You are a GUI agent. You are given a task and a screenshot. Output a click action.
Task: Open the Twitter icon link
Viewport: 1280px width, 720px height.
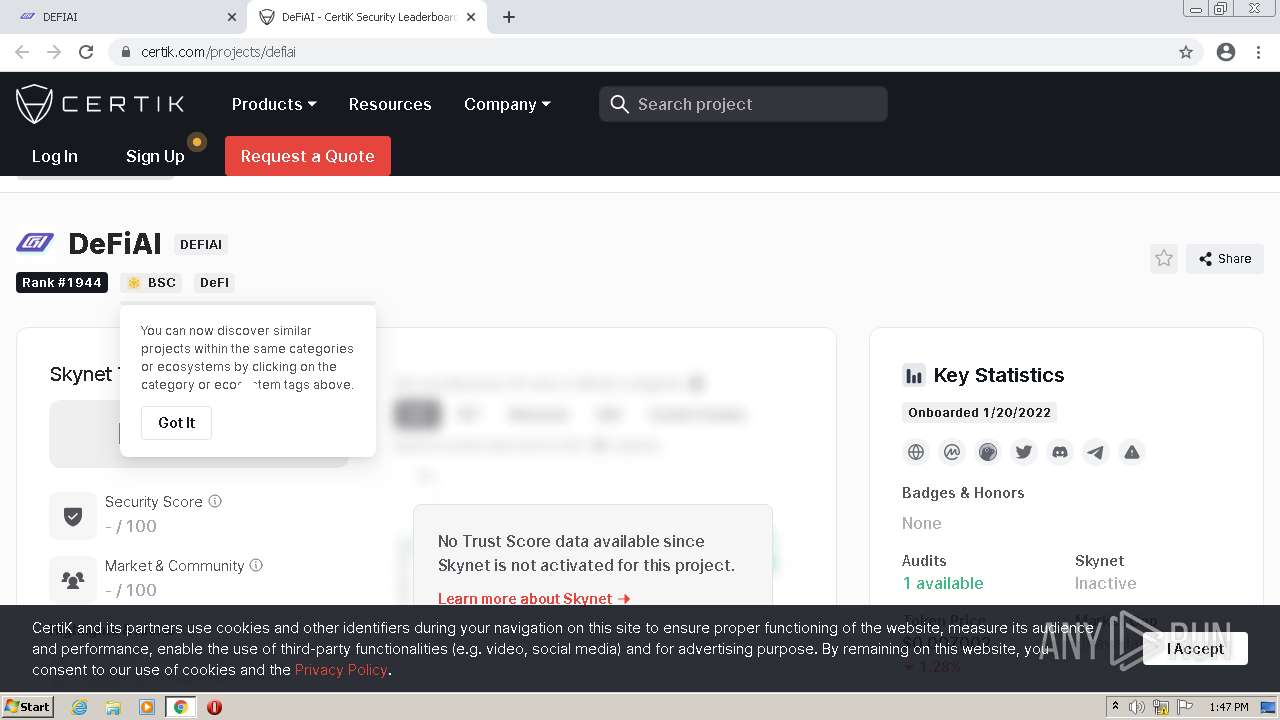point(1024,452)
